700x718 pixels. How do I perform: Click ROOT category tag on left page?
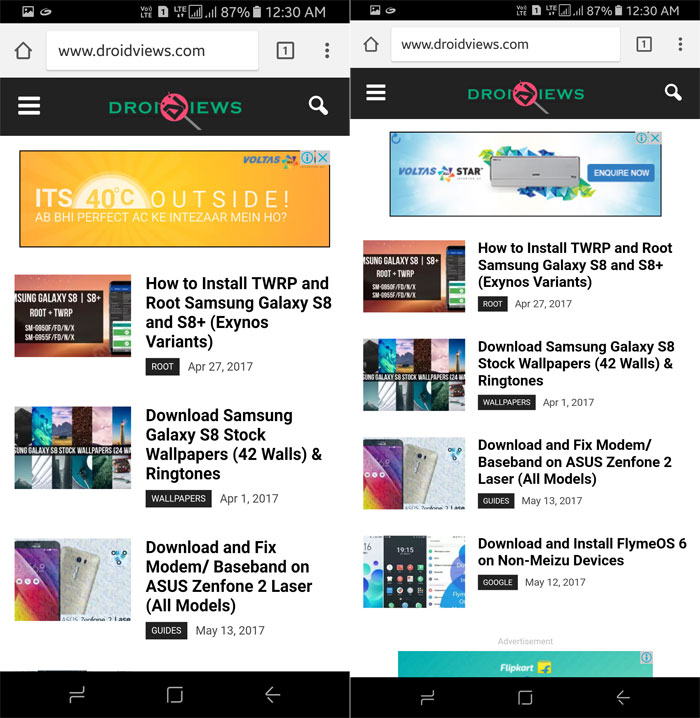click(x=162, y=366)
